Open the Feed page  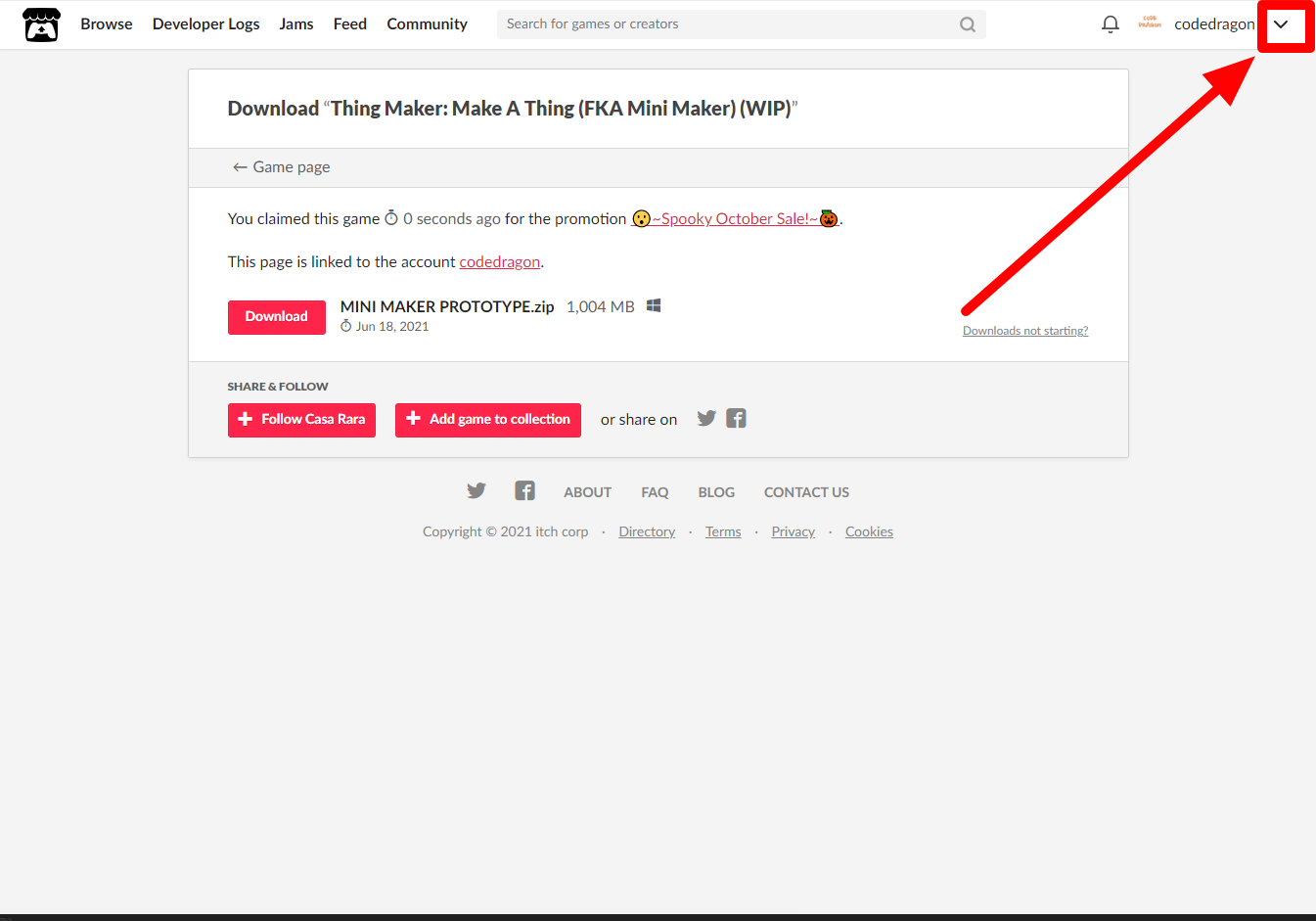point(350,24)
